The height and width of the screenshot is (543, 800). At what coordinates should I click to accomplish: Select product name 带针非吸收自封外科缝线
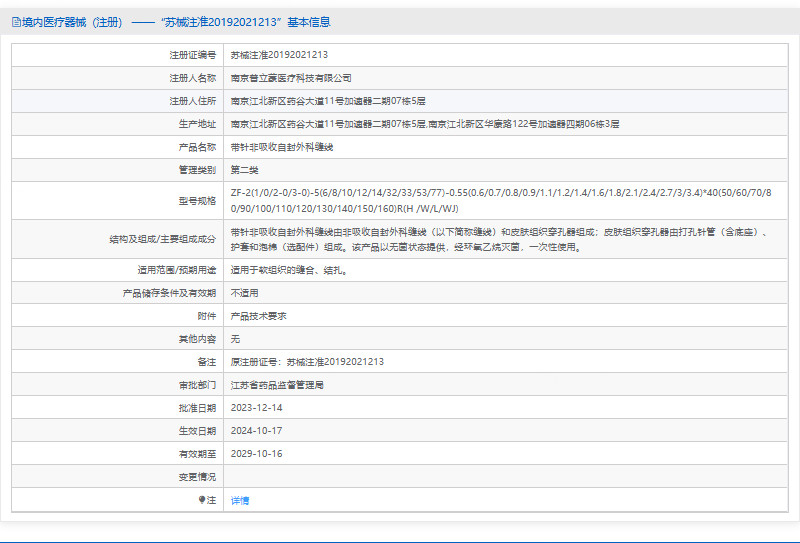tap(282, 147)
